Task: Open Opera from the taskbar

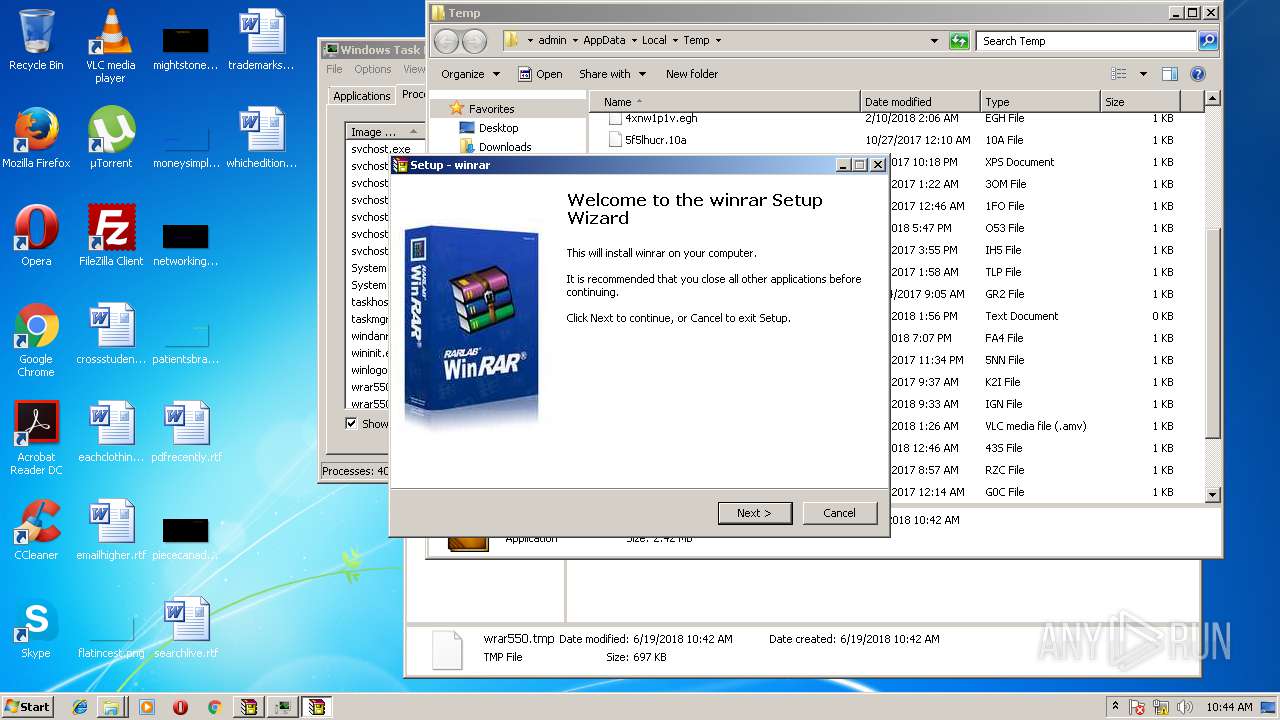Action: pos(181,707)
